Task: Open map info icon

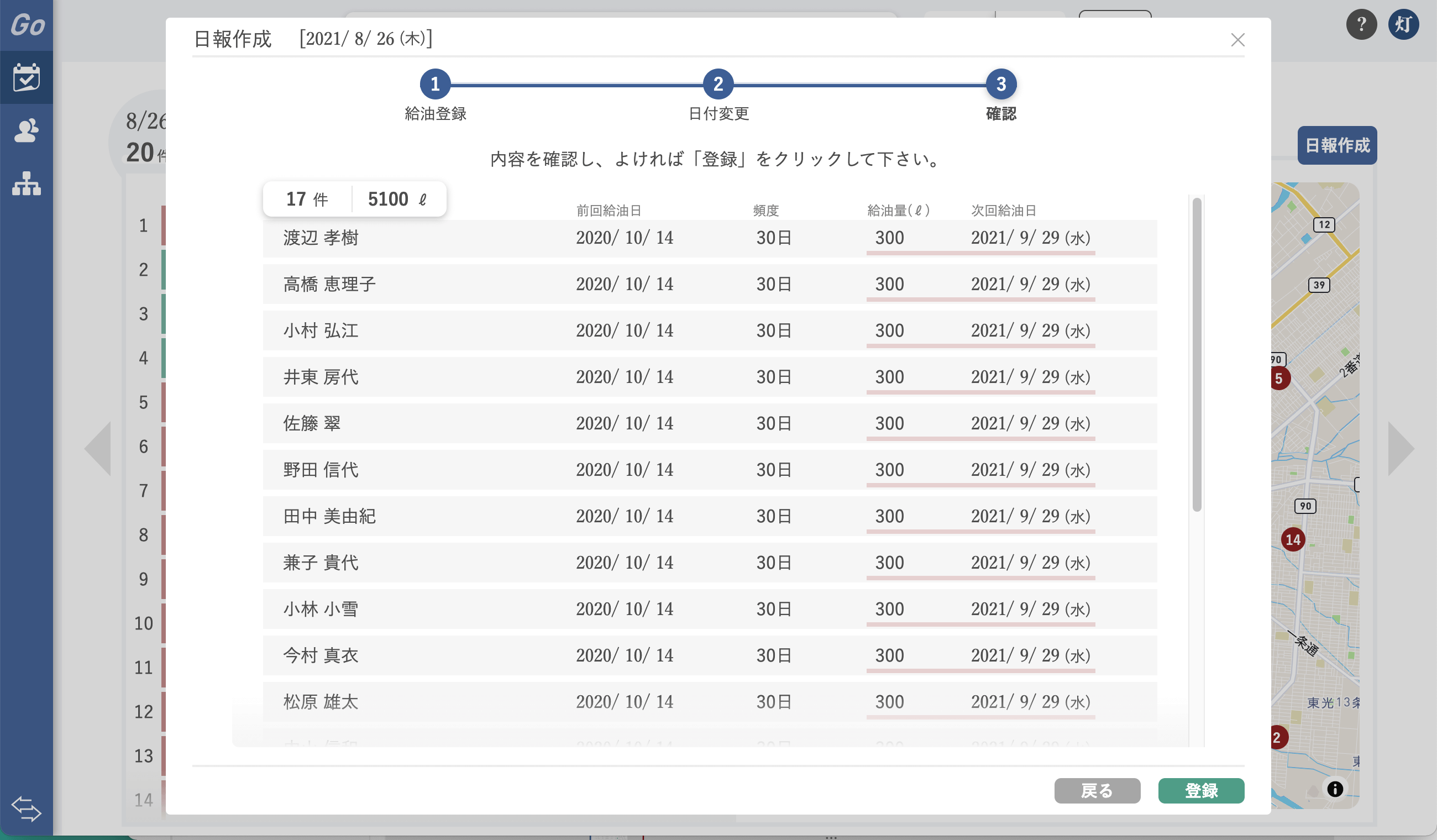Action: (1335, 789)
